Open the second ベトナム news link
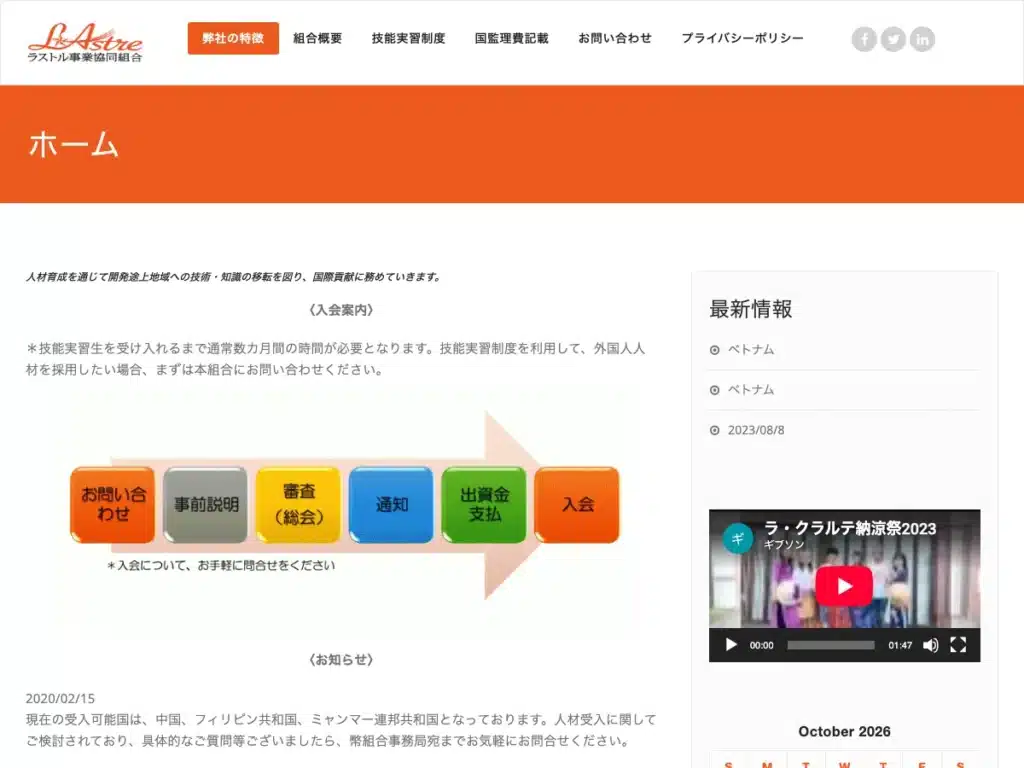 (x=751, y=390)
